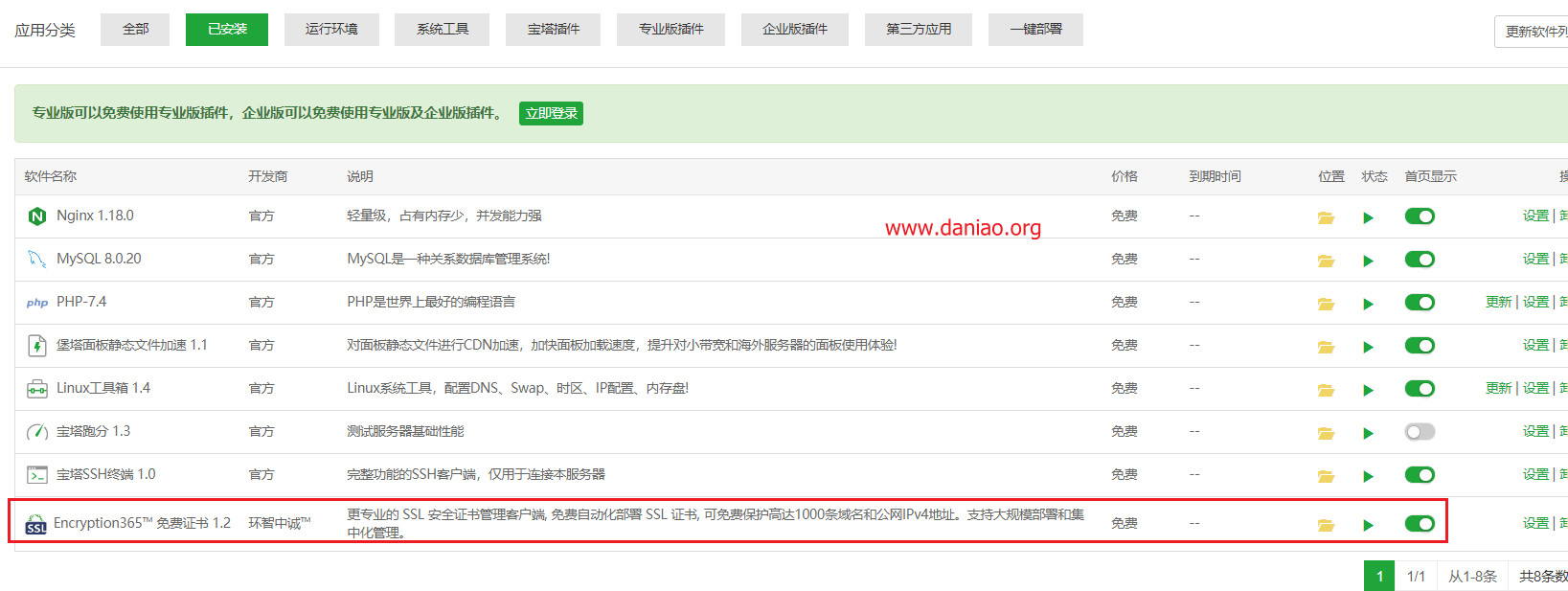Click Nginx running status play icon
Image resolution: width=1568 pixels, height=591 pixels.
[1368, 217]
